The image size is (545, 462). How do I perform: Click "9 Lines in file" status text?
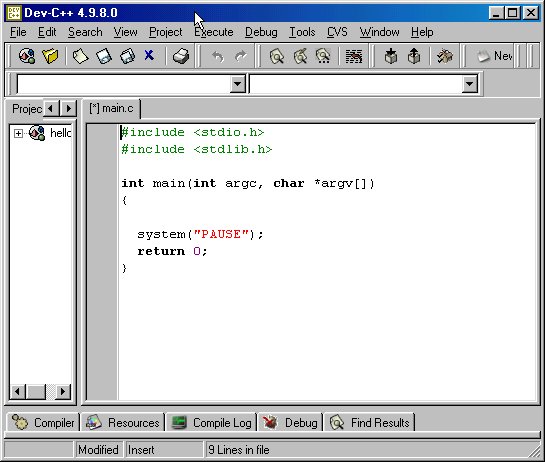238,450
